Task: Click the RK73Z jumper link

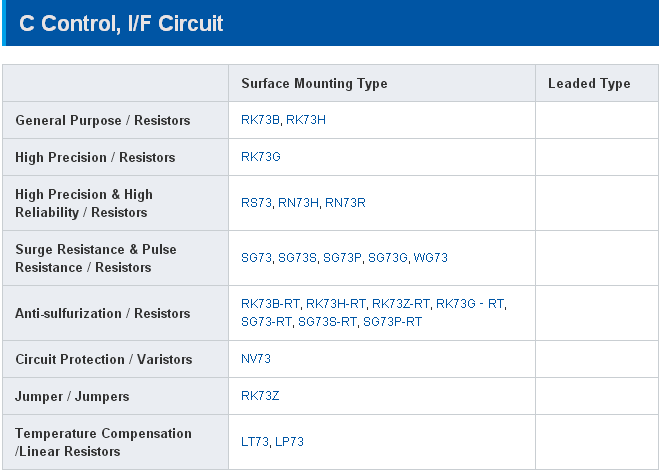Action: coord(260,396)
